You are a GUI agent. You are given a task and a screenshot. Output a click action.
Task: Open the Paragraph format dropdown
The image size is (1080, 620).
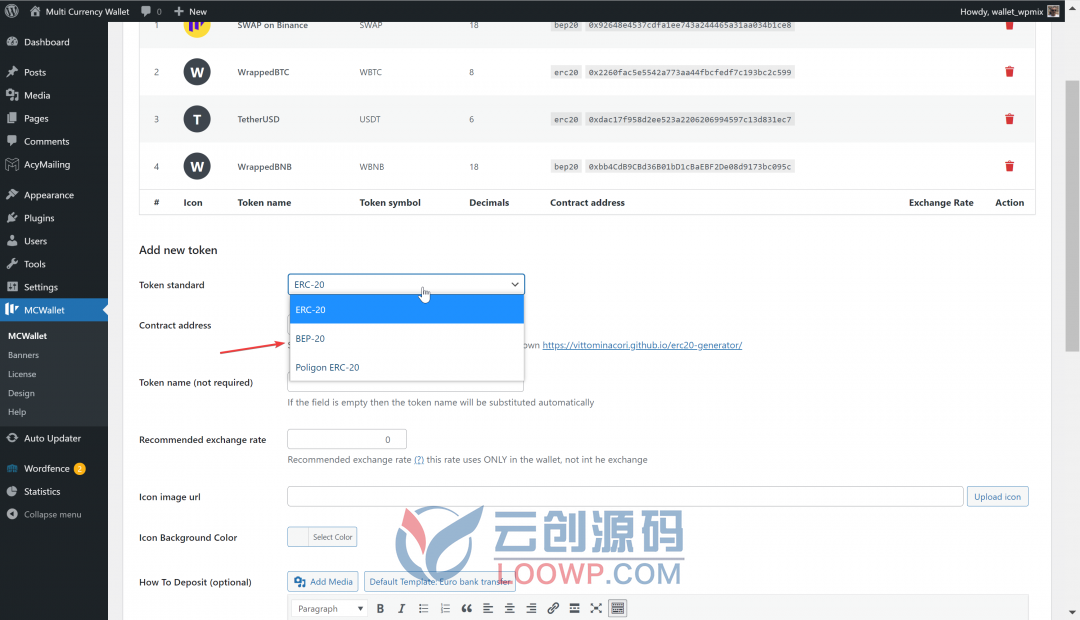pyautogui.click(x=330, y=608)
